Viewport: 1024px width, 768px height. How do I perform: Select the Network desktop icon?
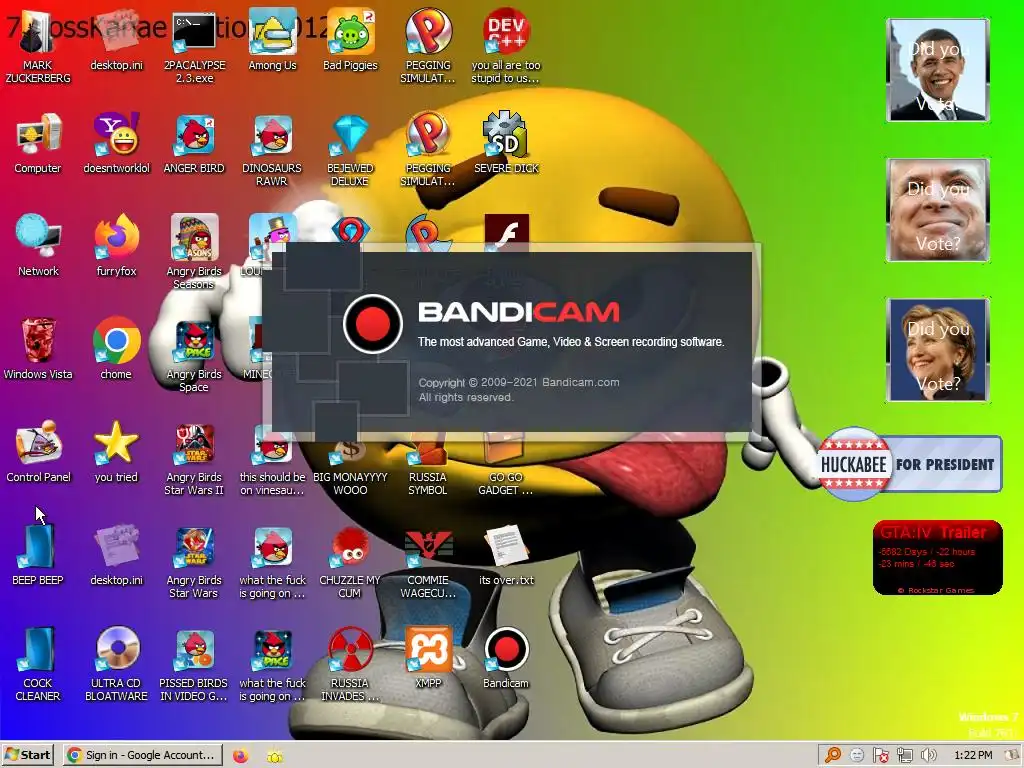point(38,246)
